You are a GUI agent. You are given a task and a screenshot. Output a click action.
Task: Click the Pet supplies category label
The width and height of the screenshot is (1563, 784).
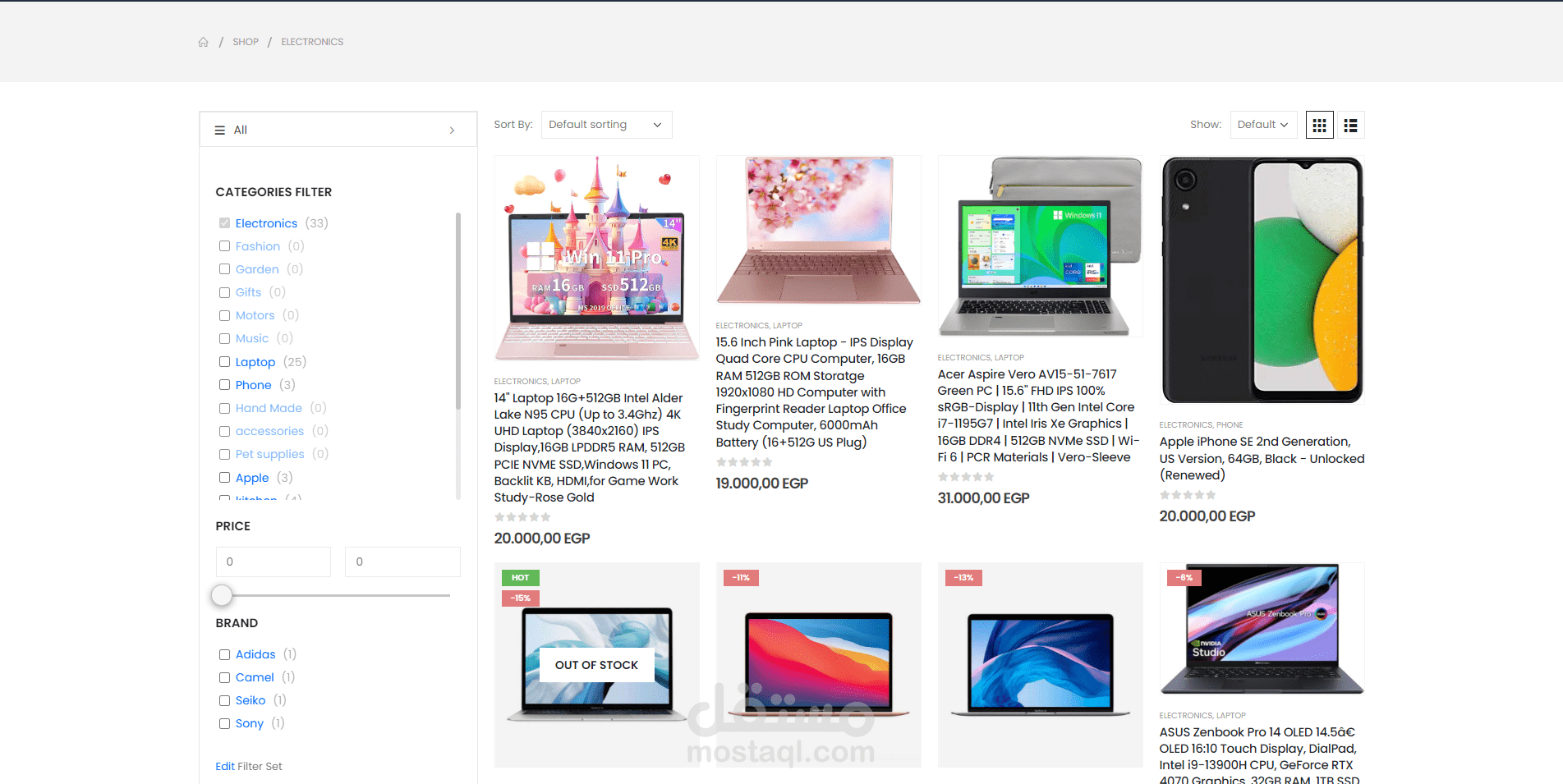click(x=269, y=454)
